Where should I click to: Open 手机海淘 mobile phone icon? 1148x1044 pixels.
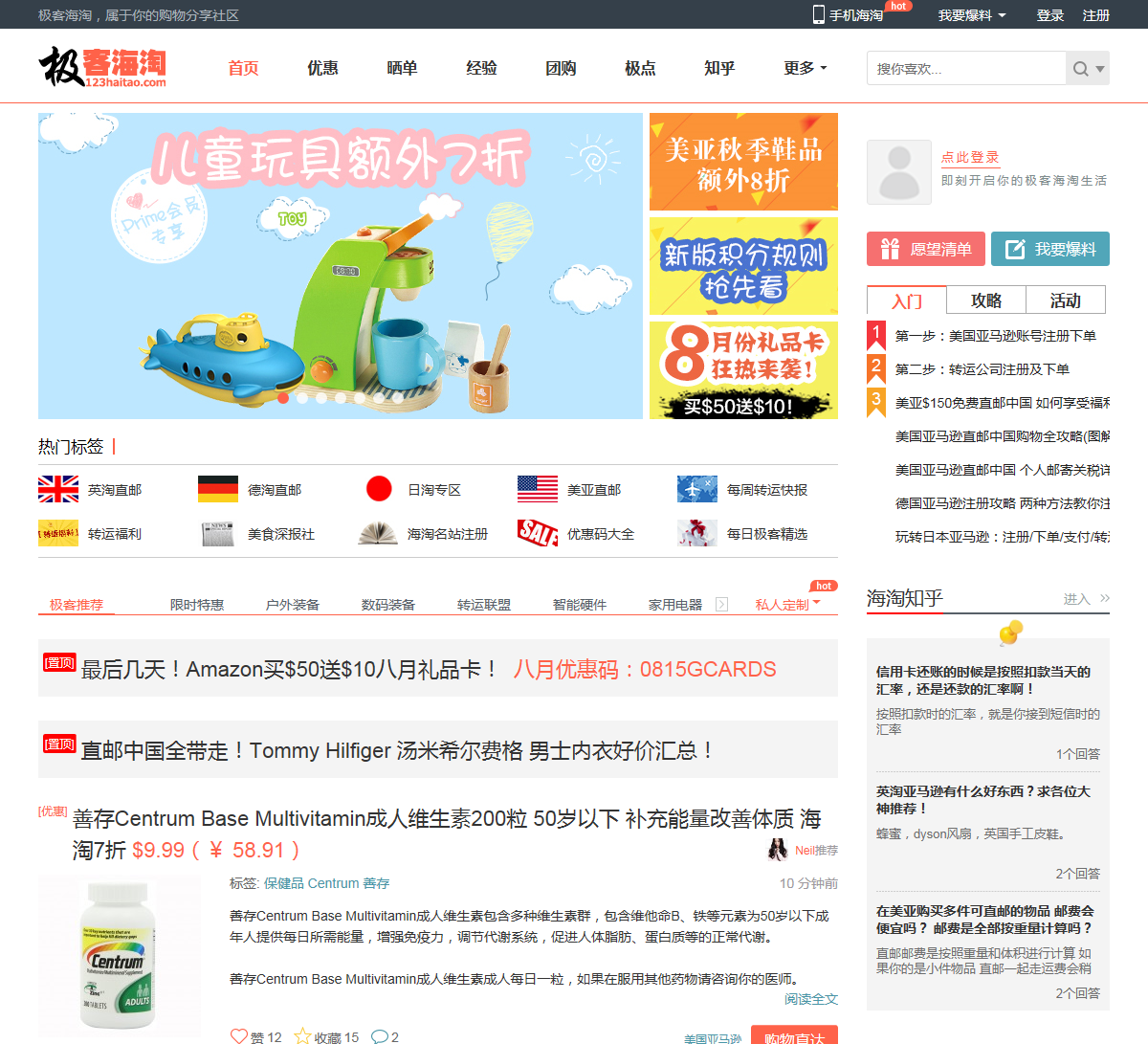point(819,14)
